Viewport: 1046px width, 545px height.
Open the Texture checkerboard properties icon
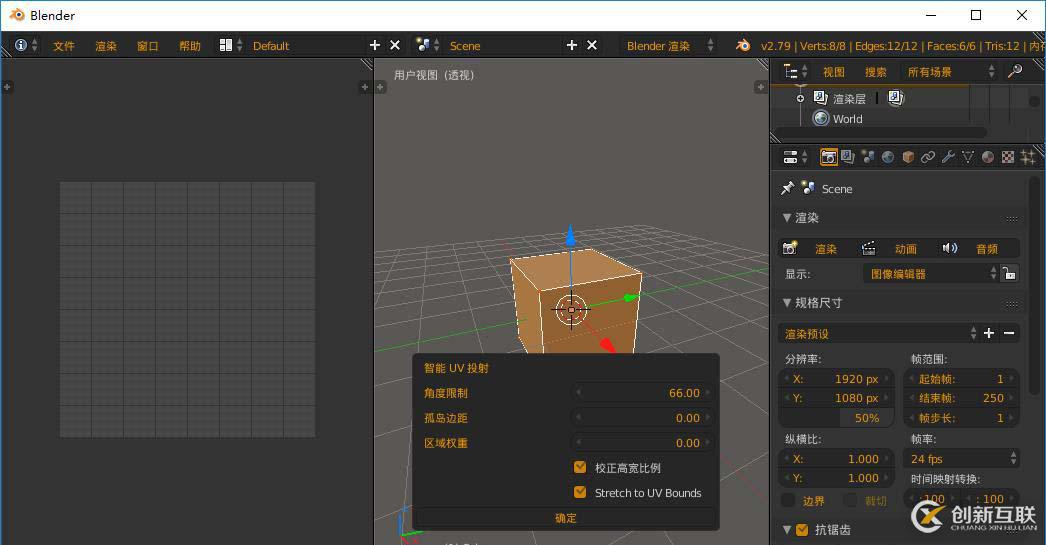point(1007,157)
